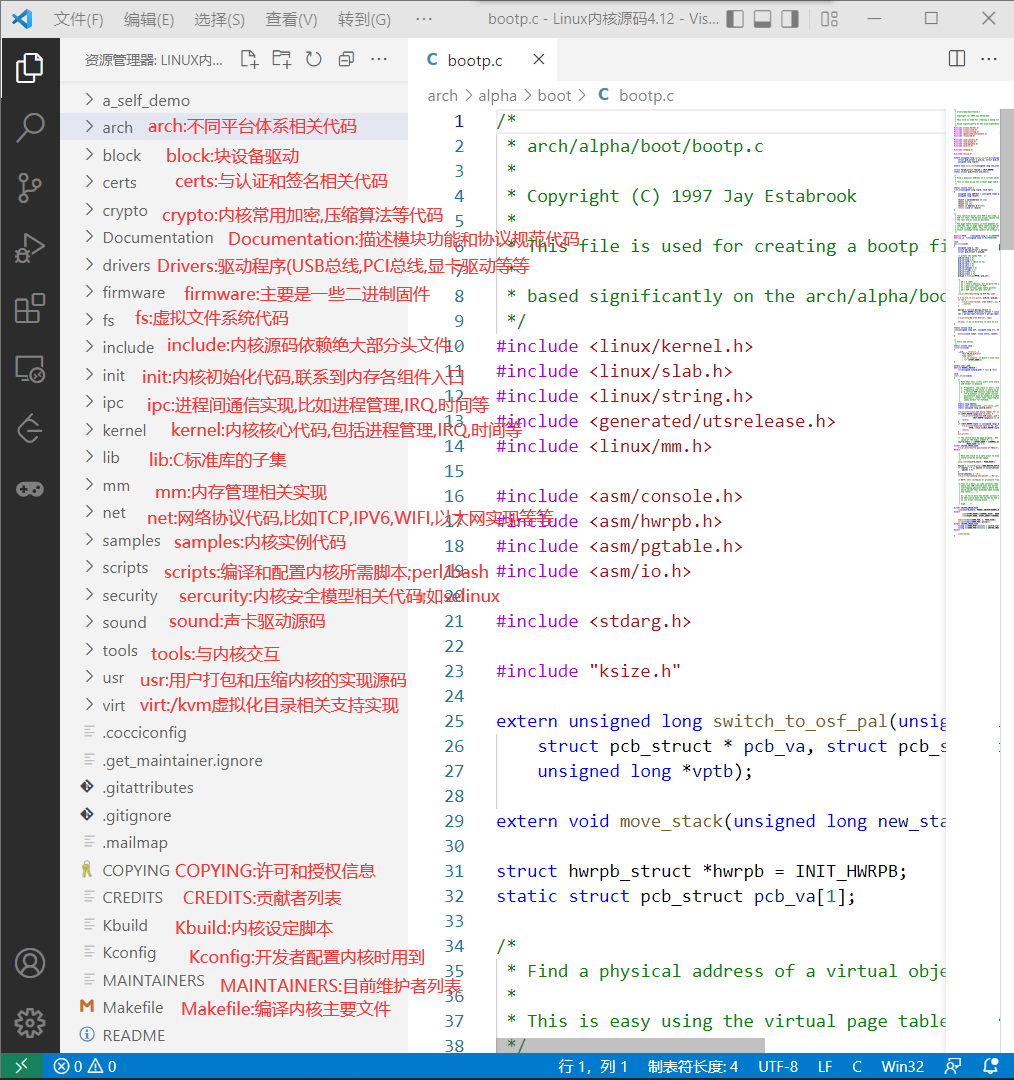Open the overflow menu in title bar
Image resolution: width=1014 pixels, height=1080 pixels.
(x=424, y=19)
